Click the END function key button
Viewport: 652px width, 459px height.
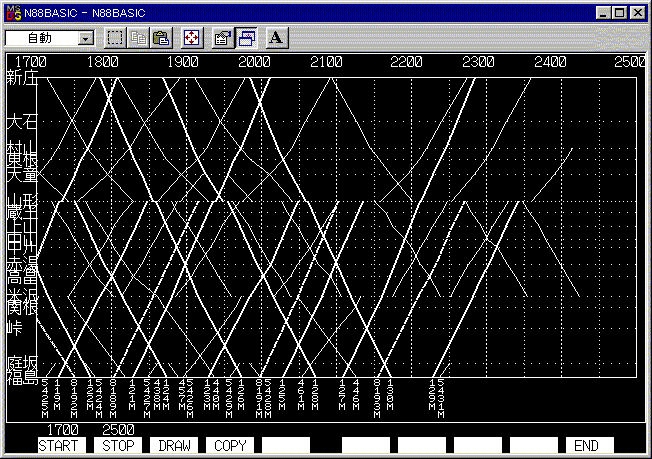click(x=590, y=446)
